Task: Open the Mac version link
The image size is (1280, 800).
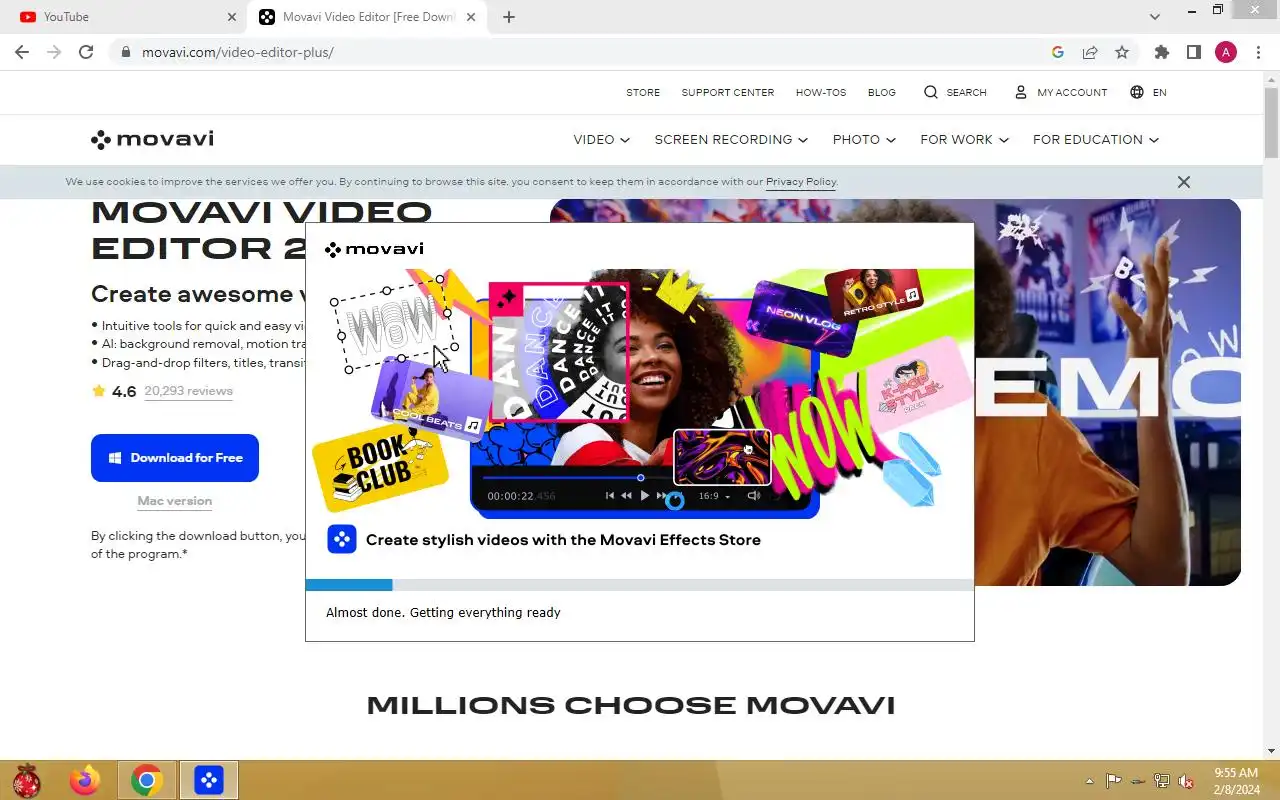Action: pyautogui.click(x=175, y=501)
